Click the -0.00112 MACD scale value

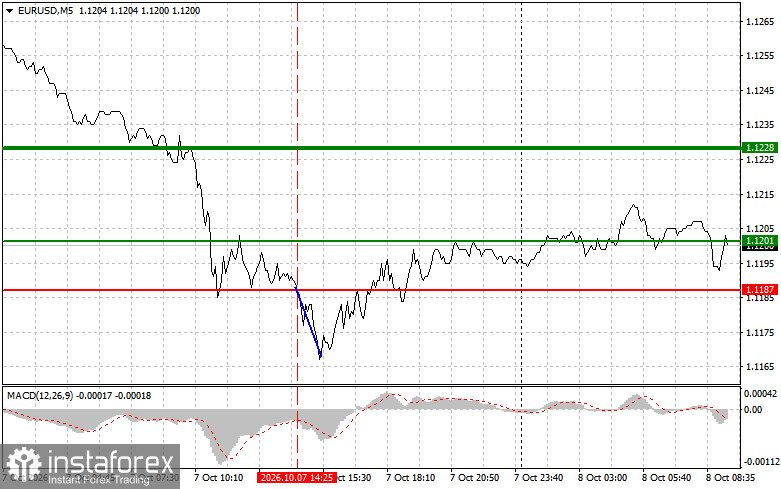(761, 462)
